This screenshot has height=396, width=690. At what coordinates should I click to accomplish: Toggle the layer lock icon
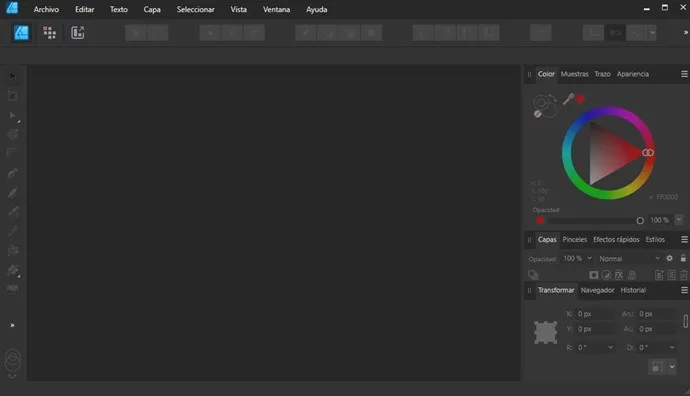click(683, 258)
